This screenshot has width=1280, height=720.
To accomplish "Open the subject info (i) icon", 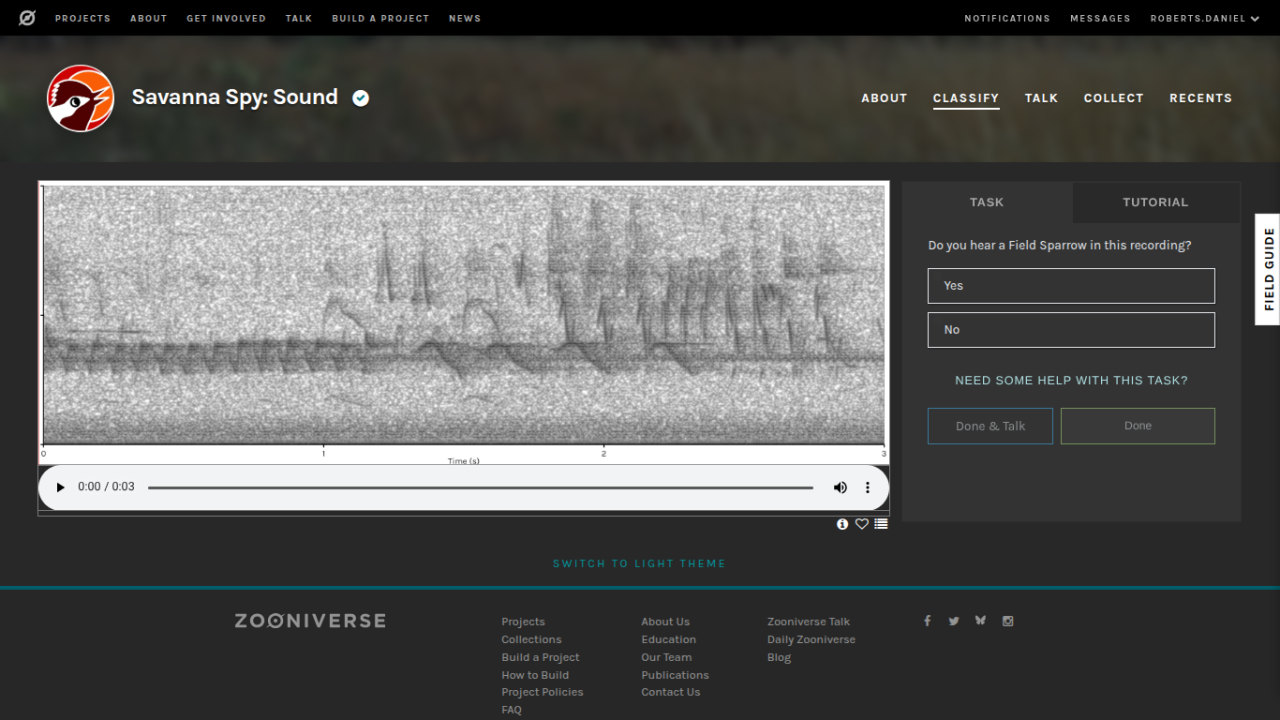I will (842, 524).
